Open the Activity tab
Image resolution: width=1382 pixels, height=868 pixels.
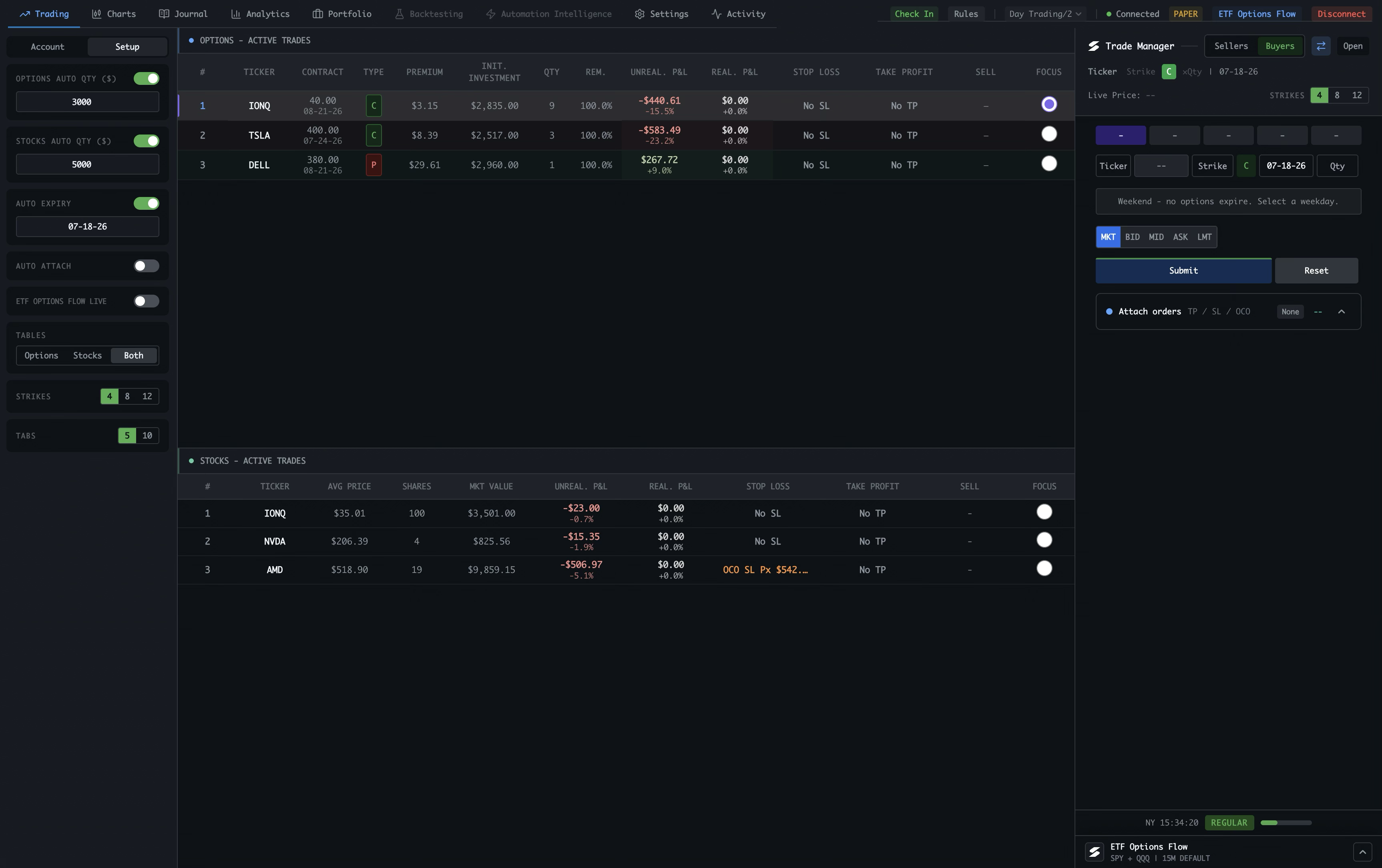click(x=738, y=14)
